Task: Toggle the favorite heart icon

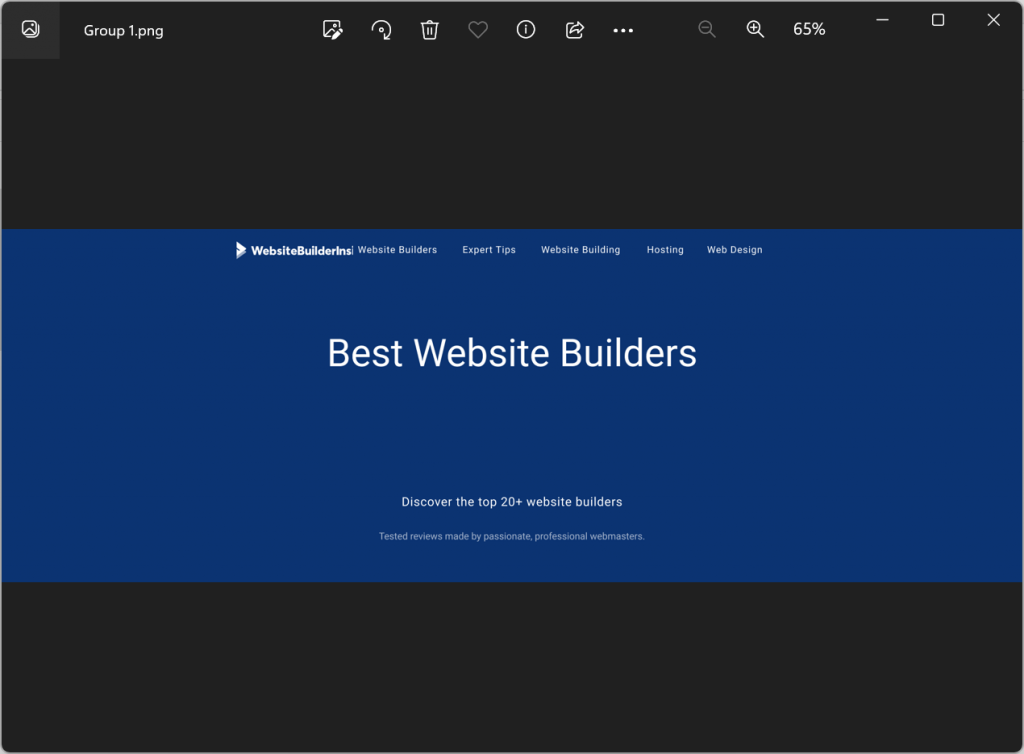Action: pos(478,30)
